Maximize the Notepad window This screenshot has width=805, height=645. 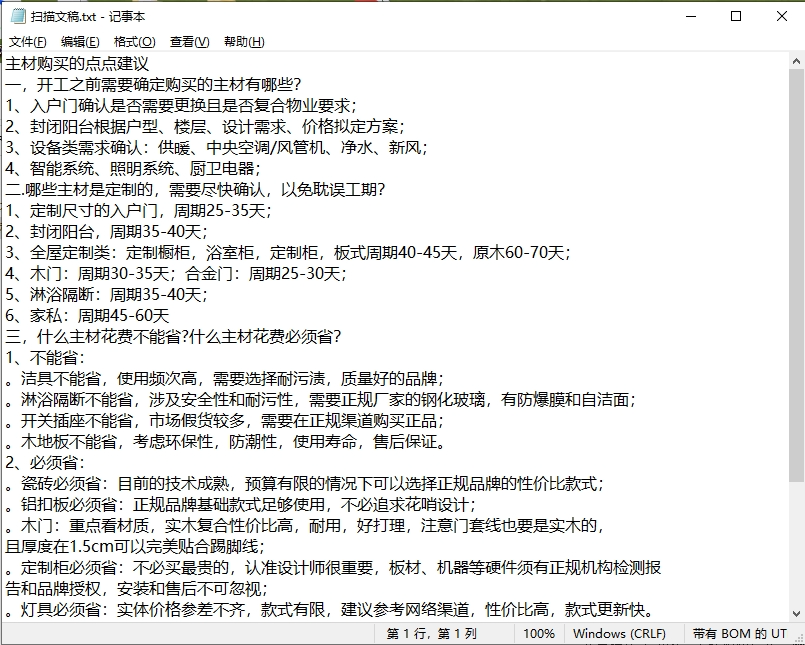(737, 16)
